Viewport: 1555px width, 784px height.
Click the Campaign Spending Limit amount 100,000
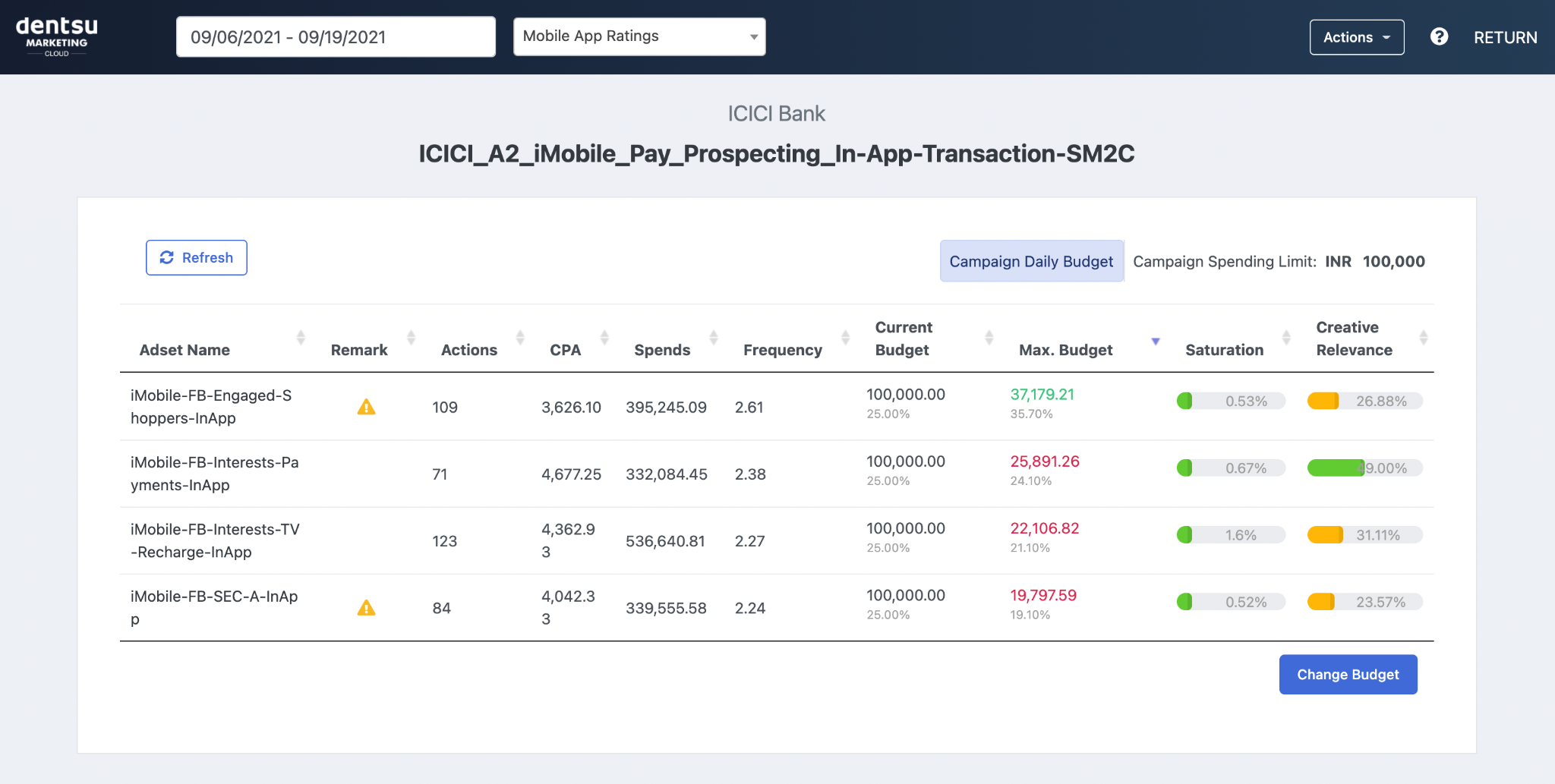pyautogui.click(x=1394, y=261)
